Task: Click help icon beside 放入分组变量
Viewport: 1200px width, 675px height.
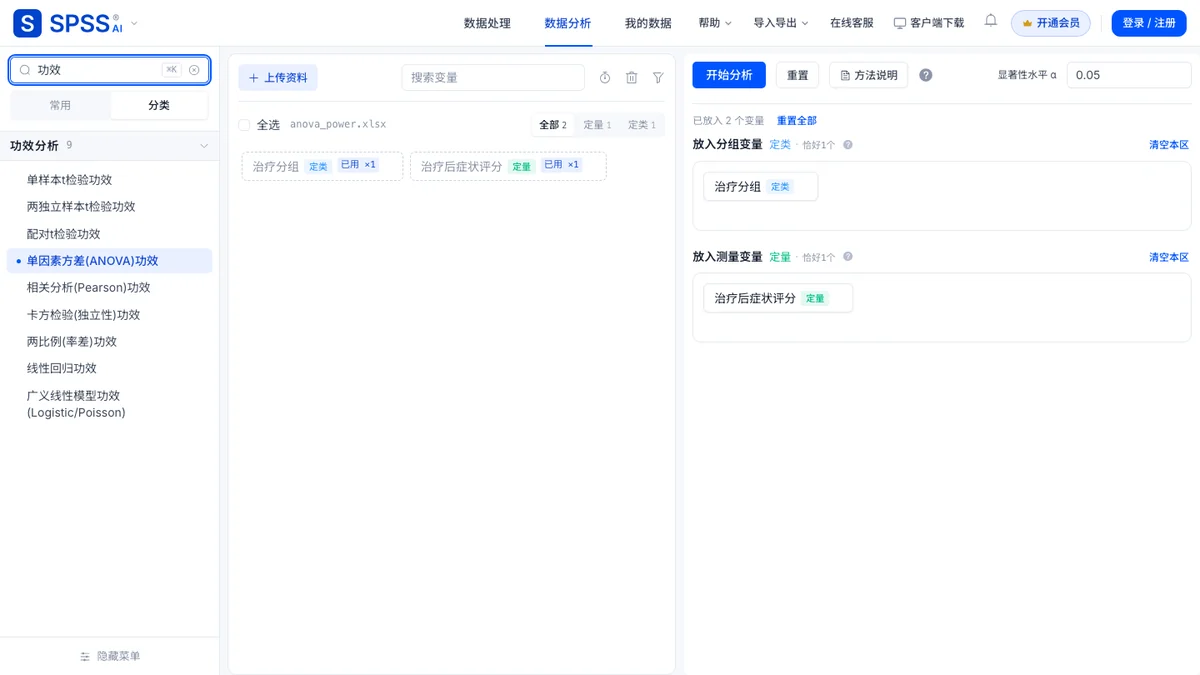Action: [848, 145]
